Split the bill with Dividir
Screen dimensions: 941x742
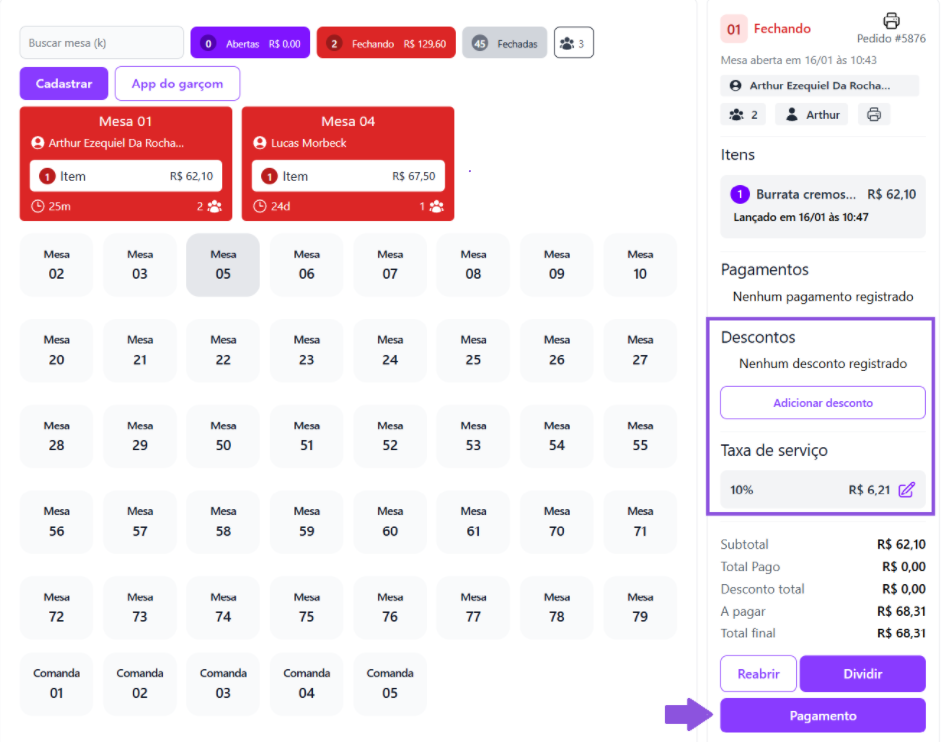[862, 674]
